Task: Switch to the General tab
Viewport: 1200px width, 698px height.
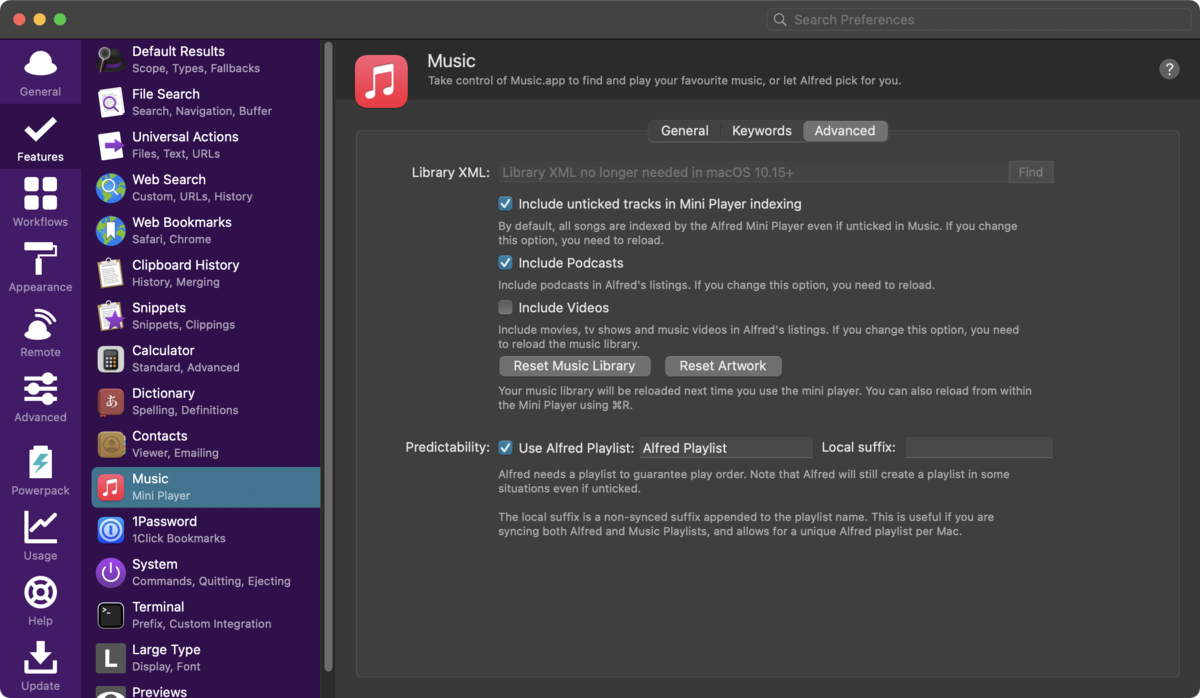Action: [684, 131]
